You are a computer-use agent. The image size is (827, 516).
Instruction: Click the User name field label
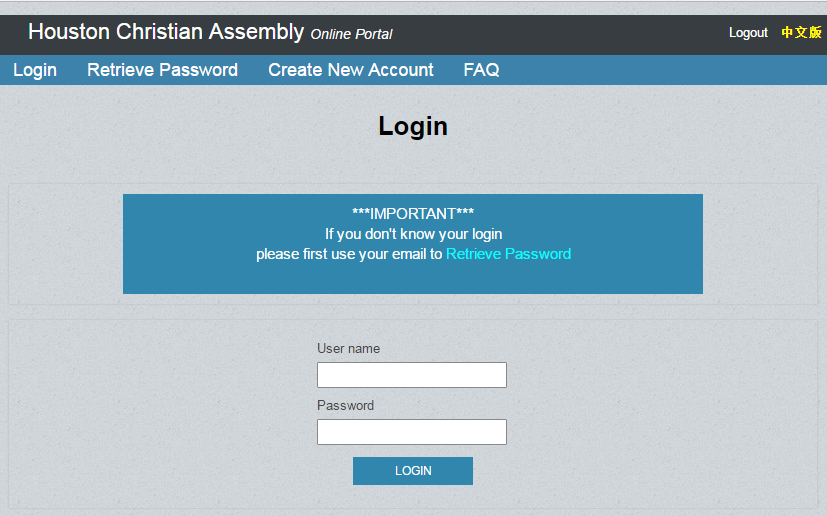point(348,348)
